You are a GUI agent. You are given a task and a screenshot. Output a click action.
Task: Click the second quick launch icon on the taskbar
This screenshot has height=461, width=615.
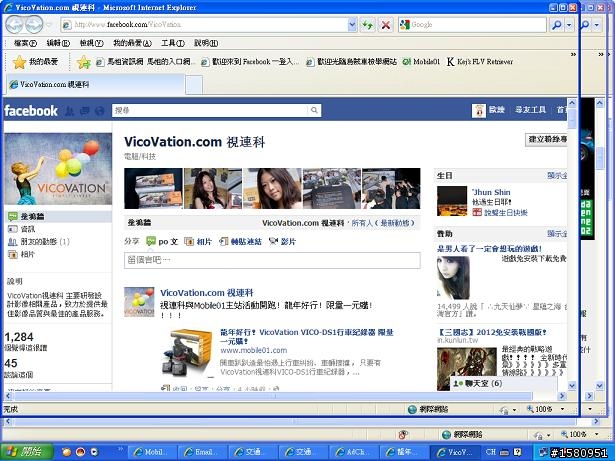80,452
